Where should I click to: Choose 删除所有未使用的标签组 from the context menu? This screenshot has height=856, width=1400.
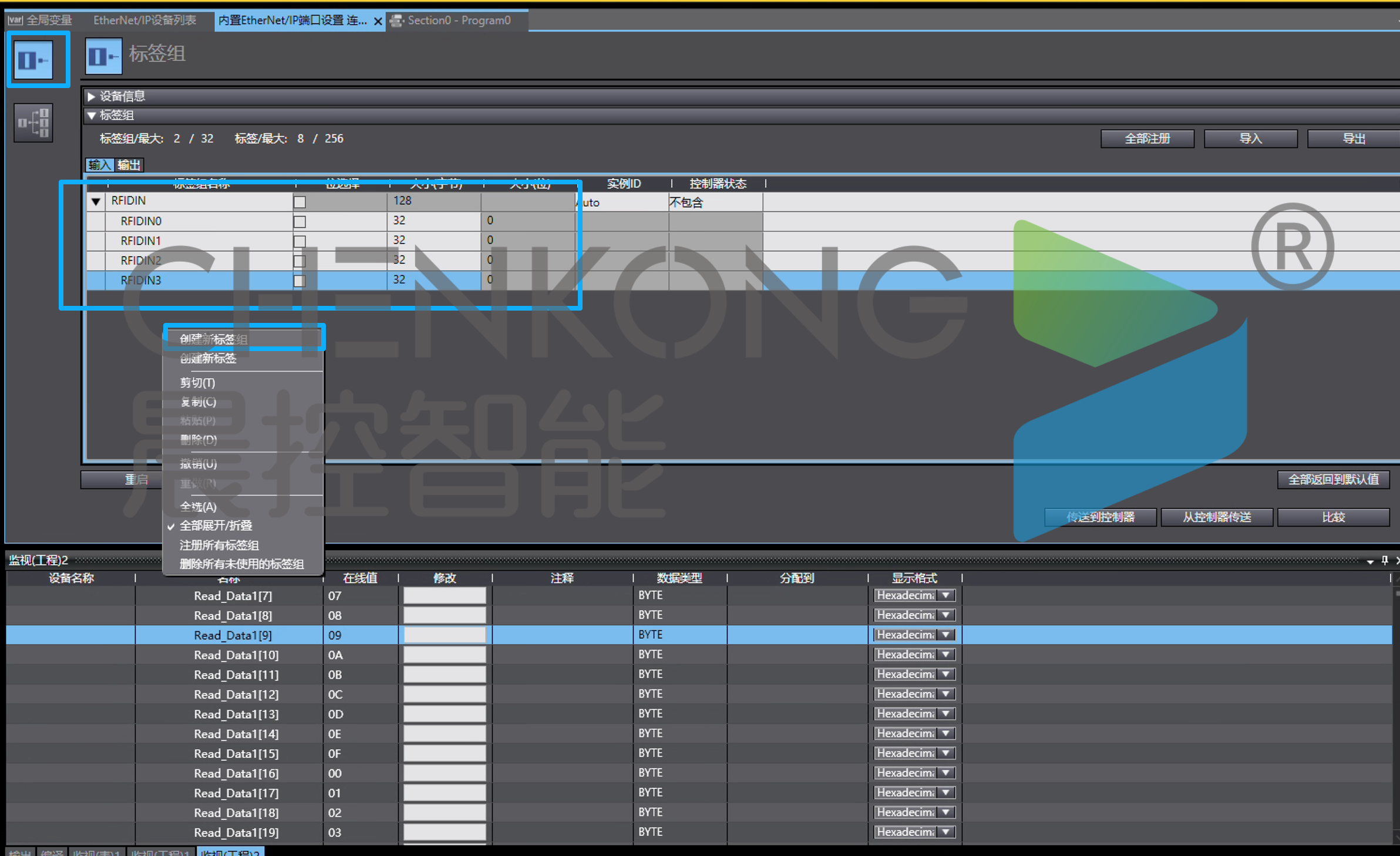coord(244,564)
